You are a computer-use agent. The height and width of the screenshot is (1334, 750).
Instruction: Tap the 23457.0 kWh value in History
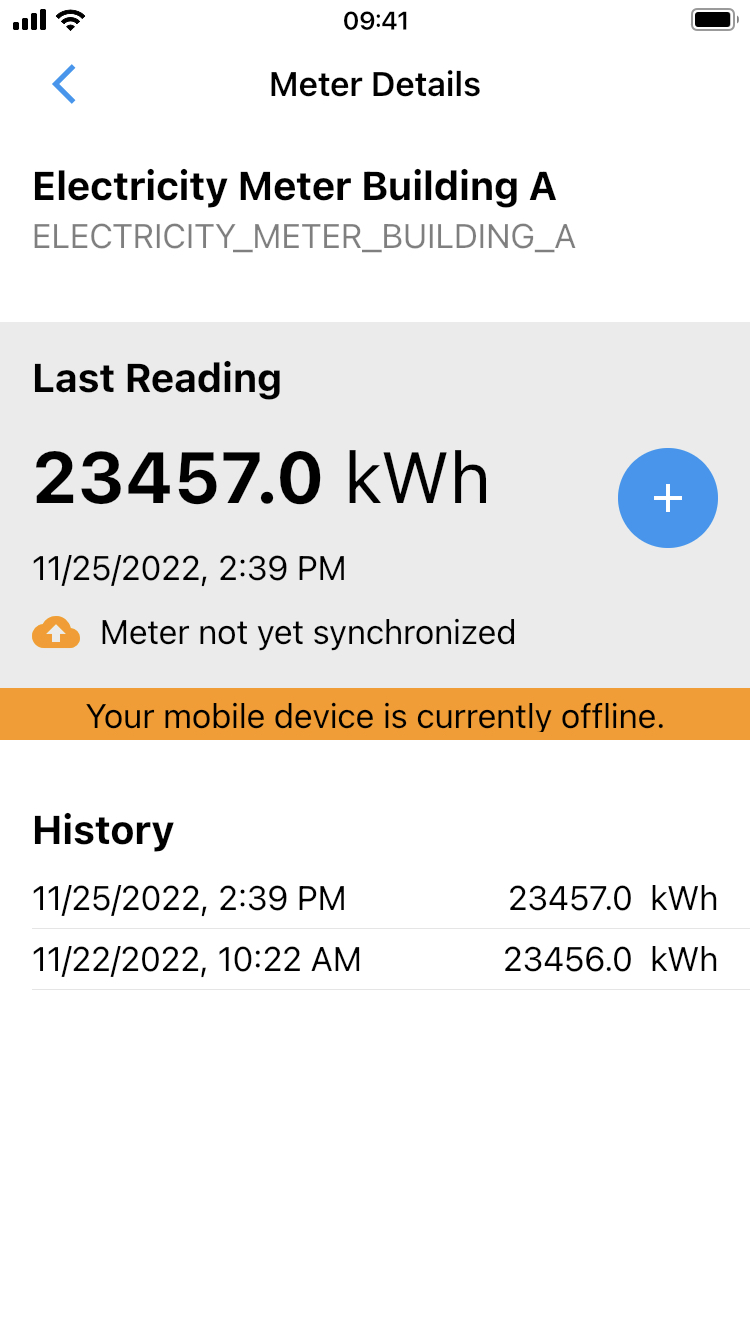(613, 898)
